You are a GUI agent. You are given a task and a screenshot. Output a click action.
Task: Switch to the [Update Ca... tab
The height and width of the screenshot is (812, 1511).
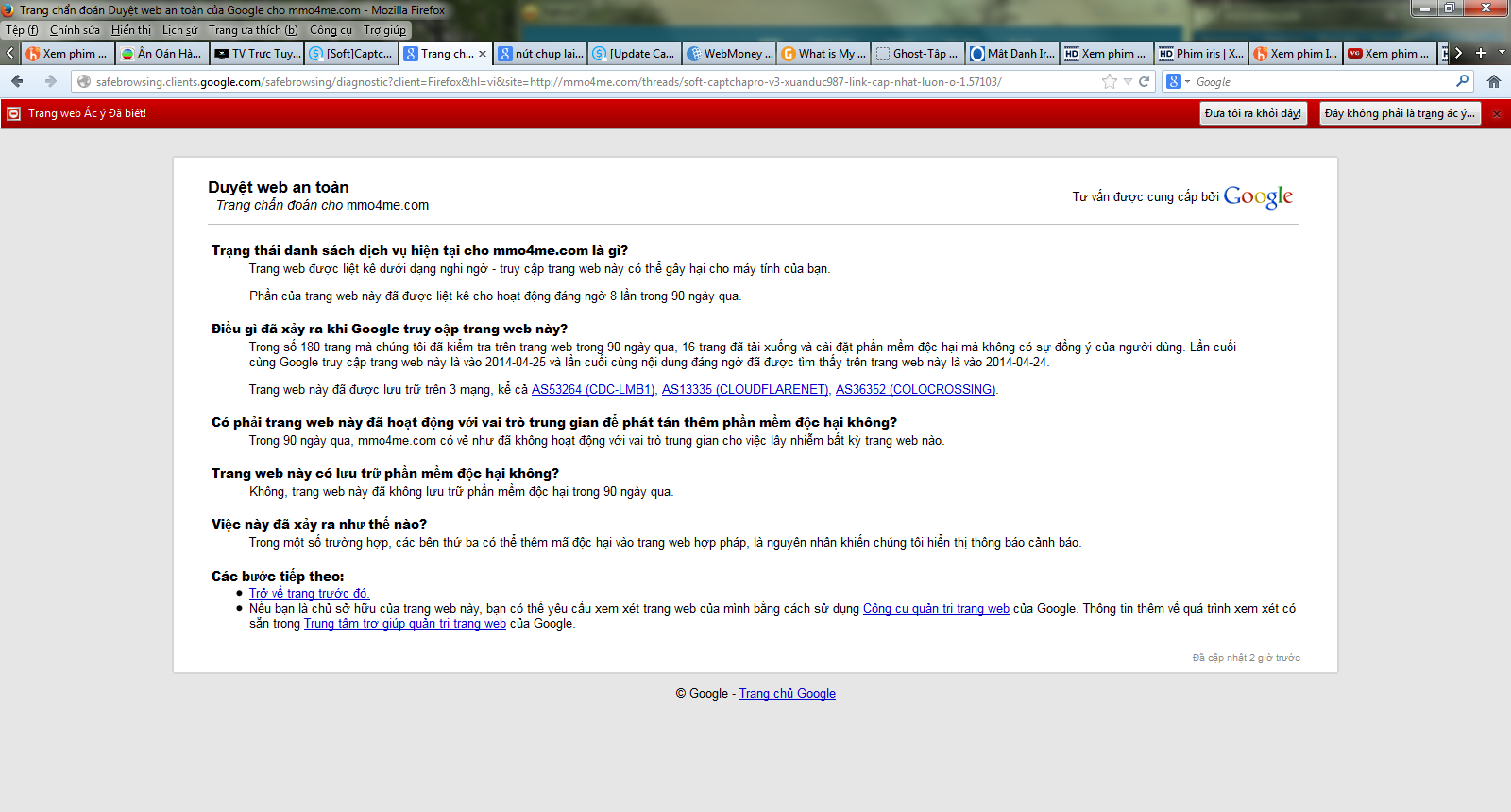635,54
